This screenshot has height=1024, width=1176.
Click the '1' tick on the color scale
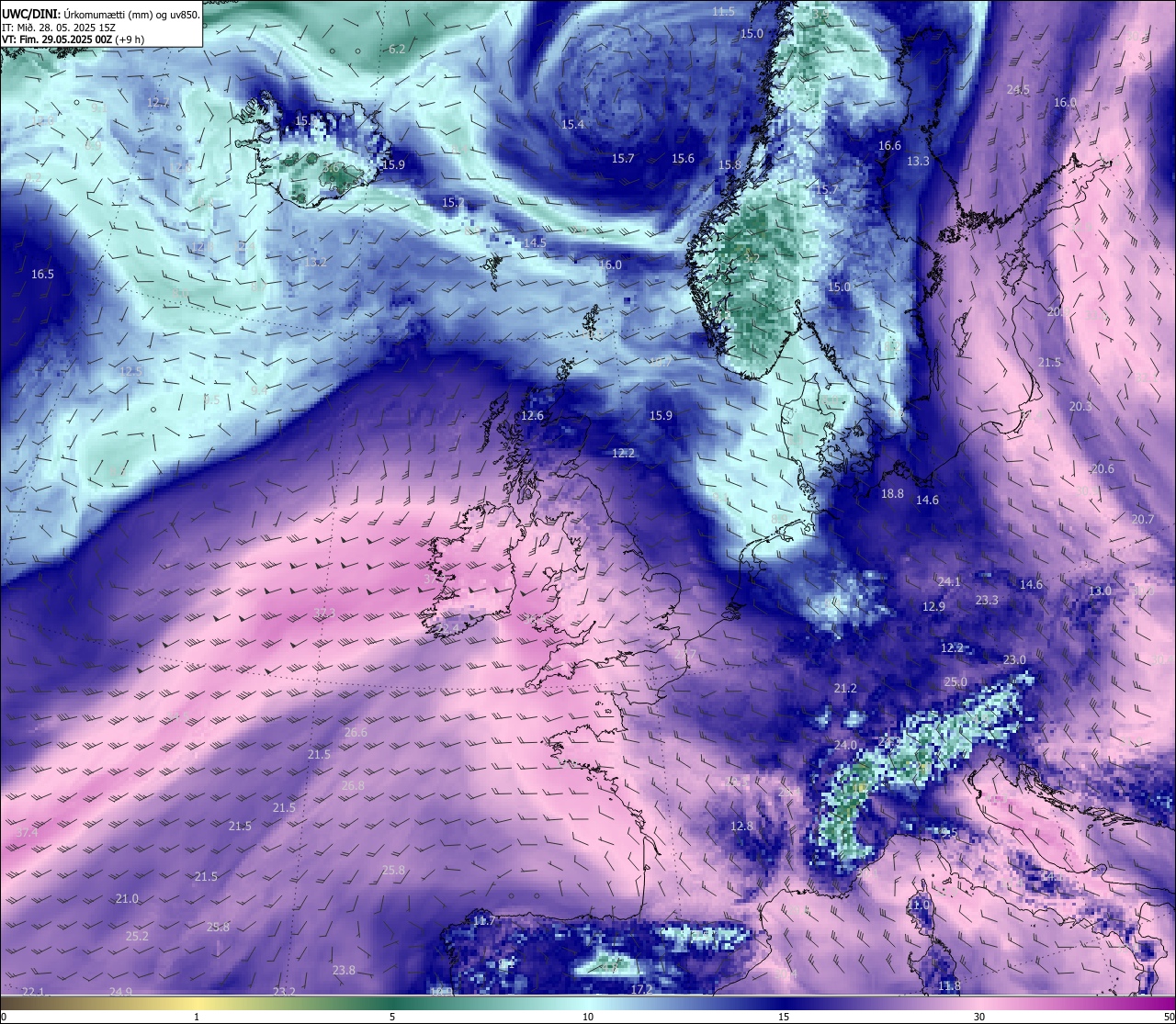coord(197,1017)
